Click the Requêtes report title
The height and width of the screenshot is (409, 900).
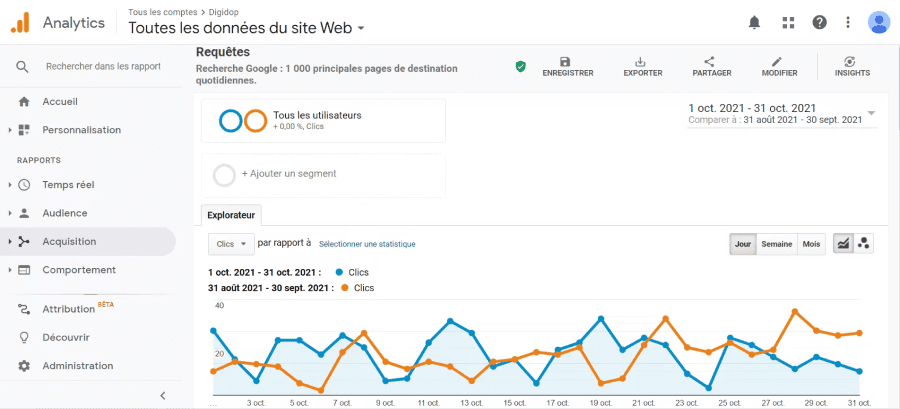click(x=223, y=52)
